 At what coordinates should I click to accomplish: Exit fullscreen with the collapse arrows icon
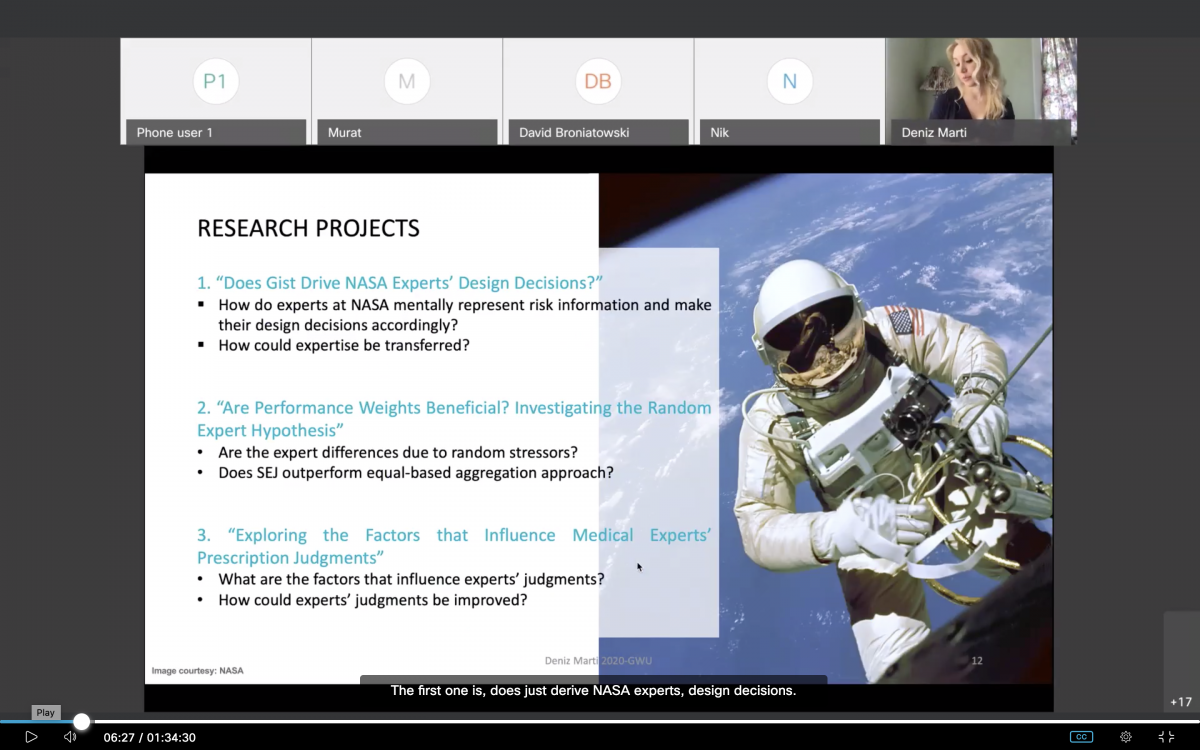tap(1166, 737)
